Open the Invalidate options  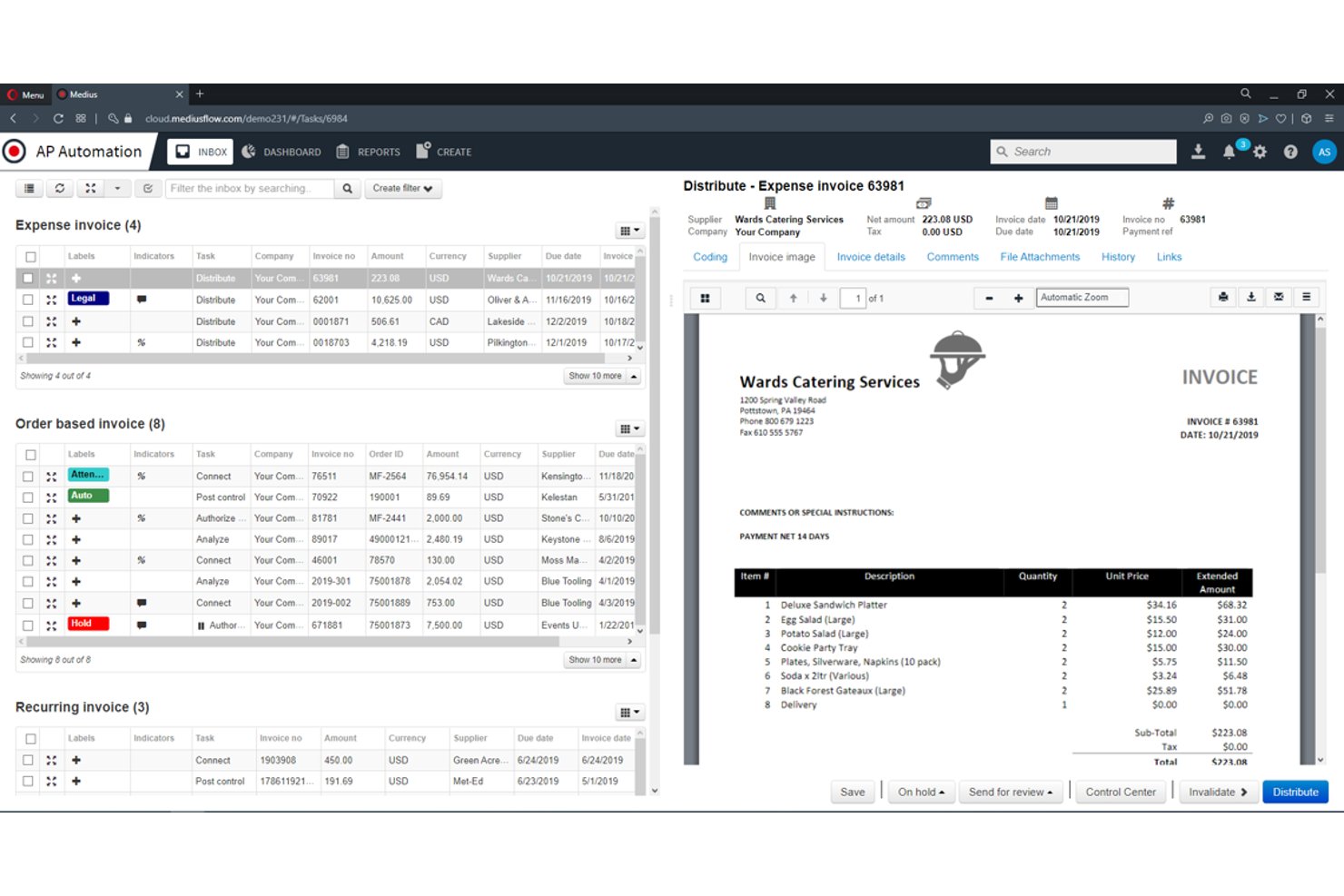[1218, 793]
